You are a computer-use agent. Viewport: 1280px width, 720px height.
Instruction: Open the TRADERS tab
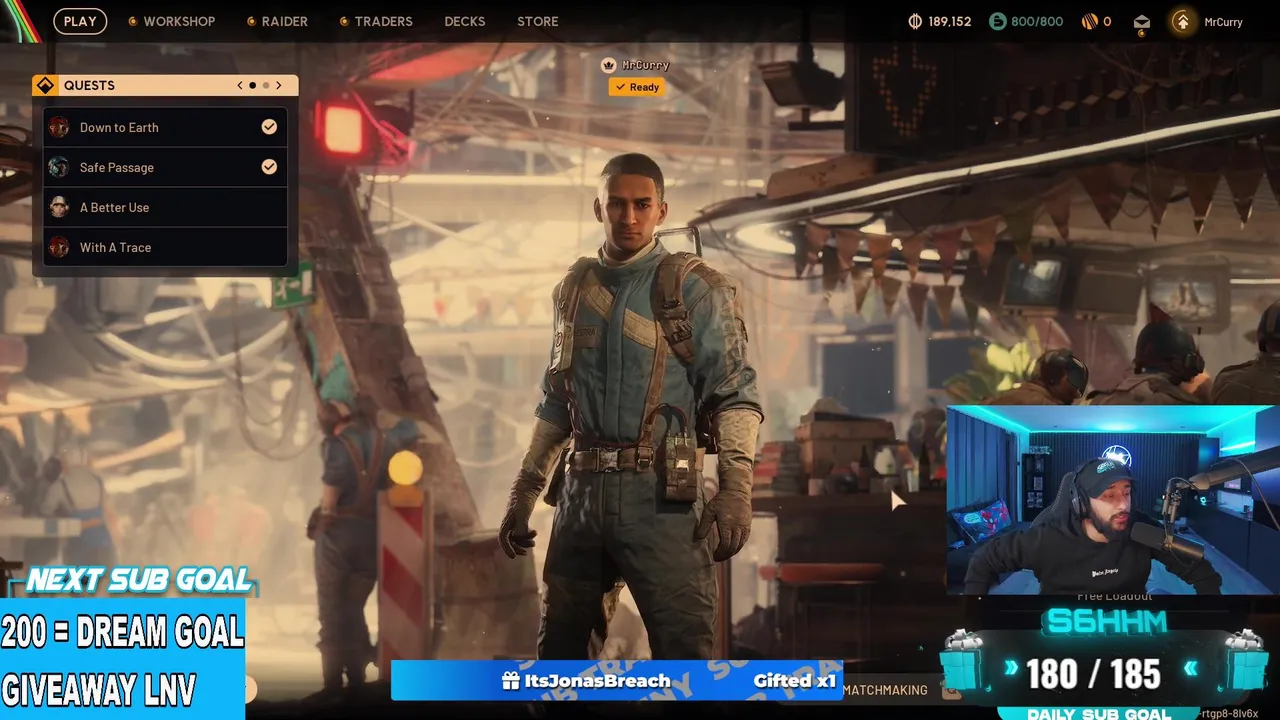pos(383,21)
